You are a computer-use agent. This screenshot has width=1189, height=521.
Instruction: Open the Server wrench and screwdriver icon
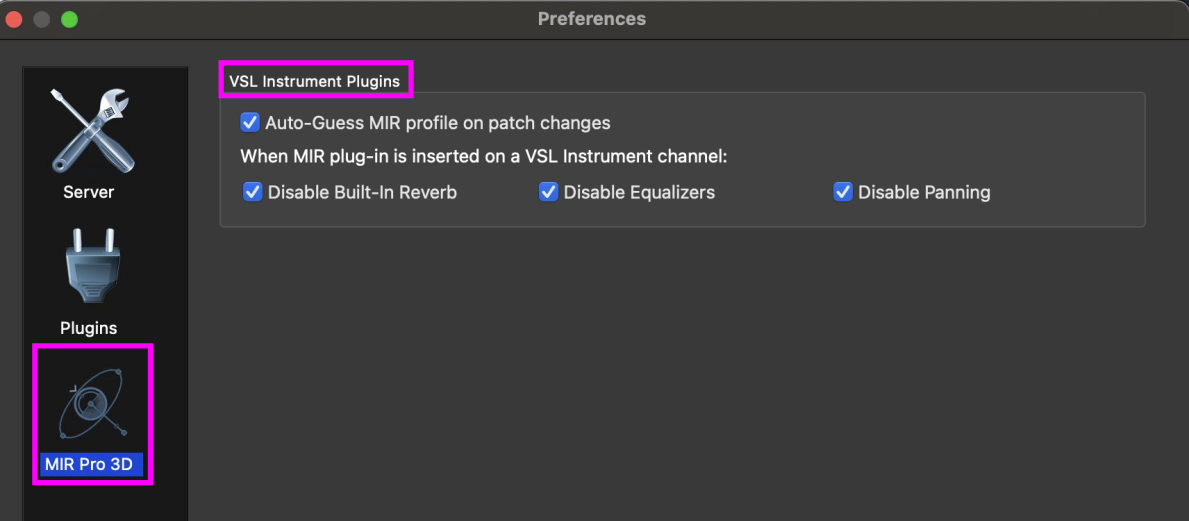point(89,130)
